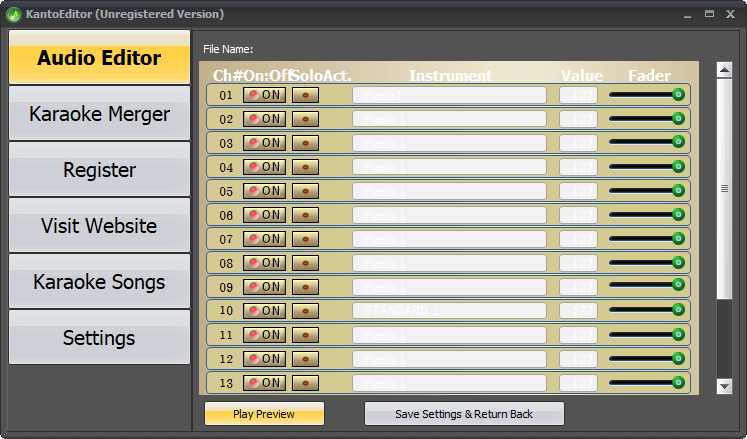Open the Audio Editor section
Viewport: 747px width, 439px height.
coord(100,57)
